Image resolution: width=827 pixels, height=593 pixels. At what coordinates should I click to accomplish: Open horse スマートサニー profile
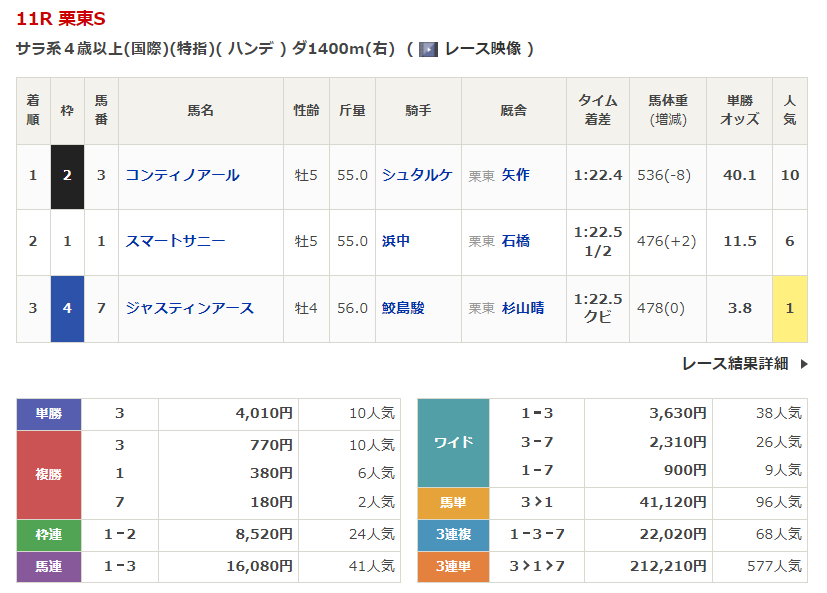pyautogui.click(x=175, y=241)
